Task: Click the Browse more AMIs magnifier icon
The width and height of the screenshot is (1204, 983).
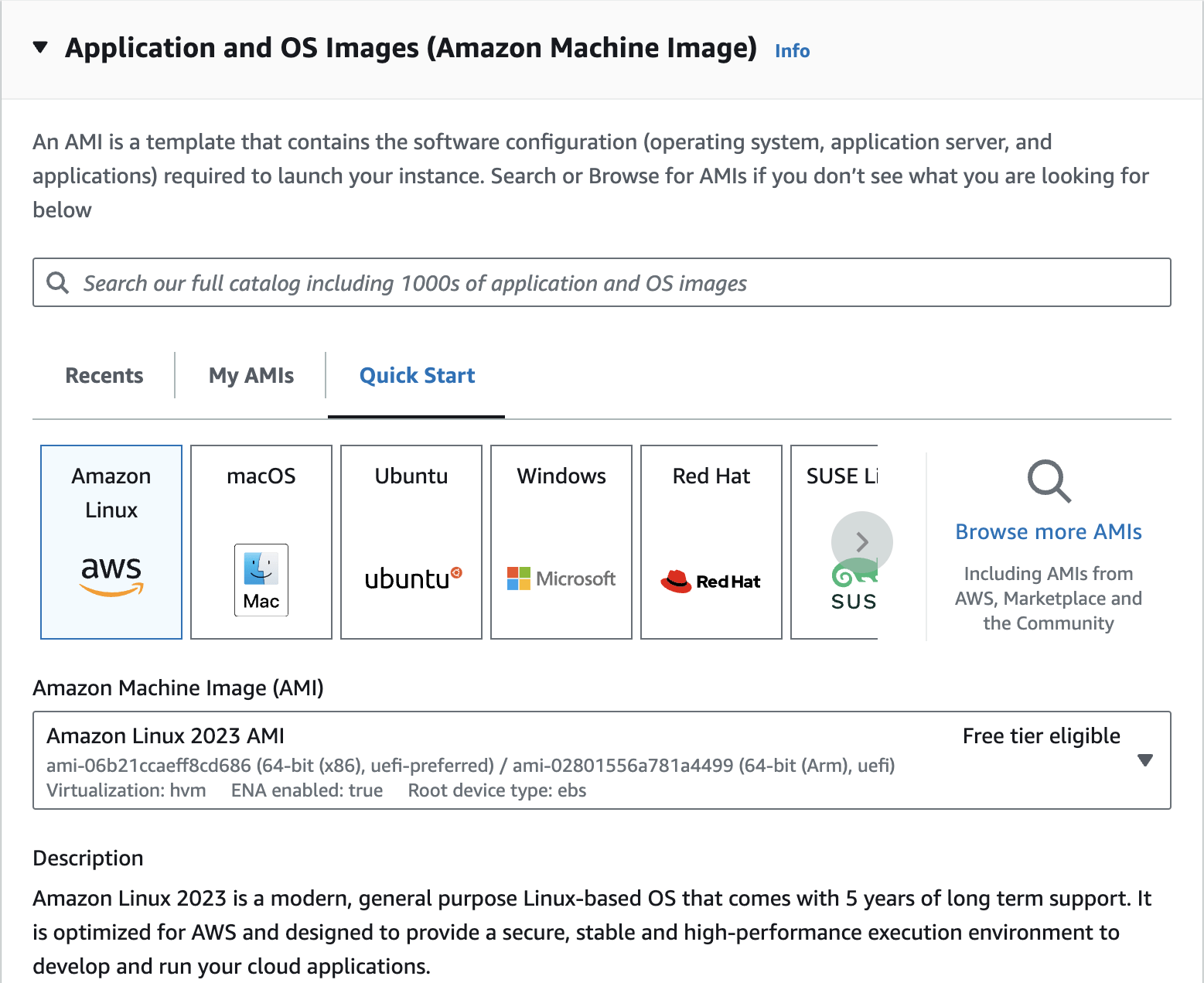Action: point(1049,481)
